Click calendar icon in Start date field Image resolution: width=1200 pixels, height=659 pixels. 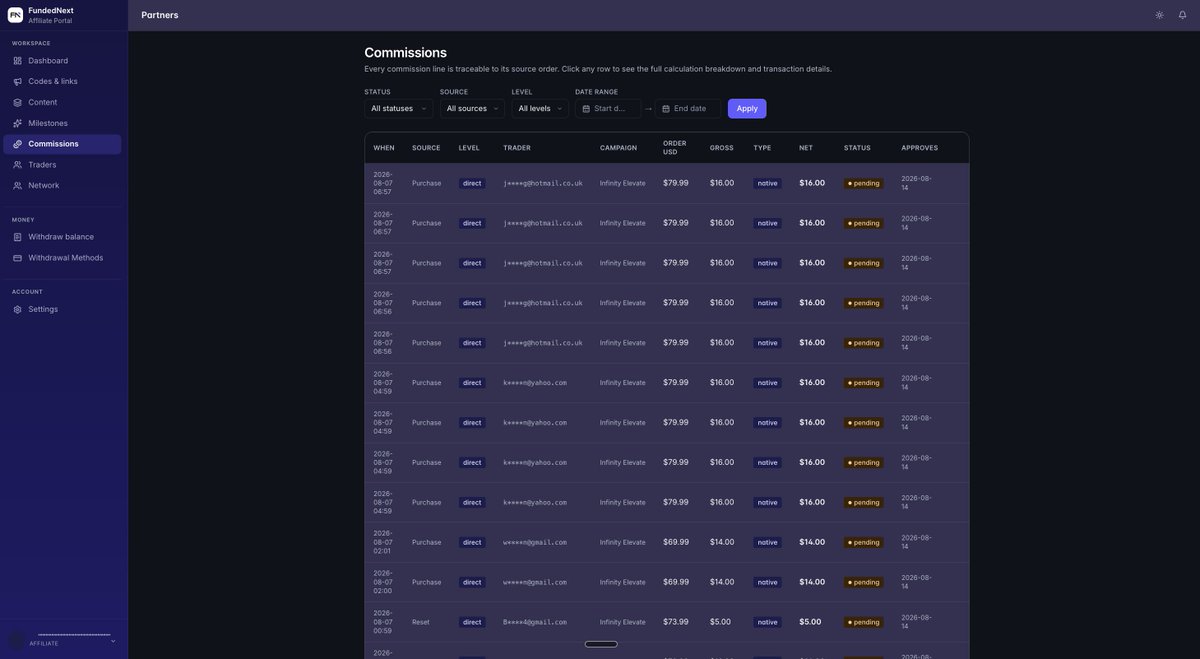click(x=586, y=108)
